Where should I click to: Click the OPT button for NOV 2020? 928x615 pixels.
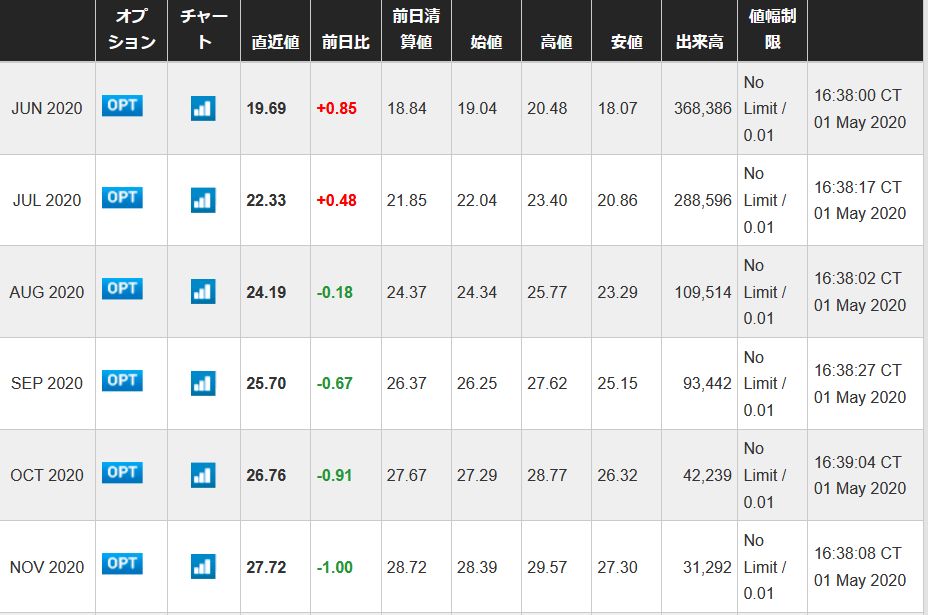pos(123,564)
